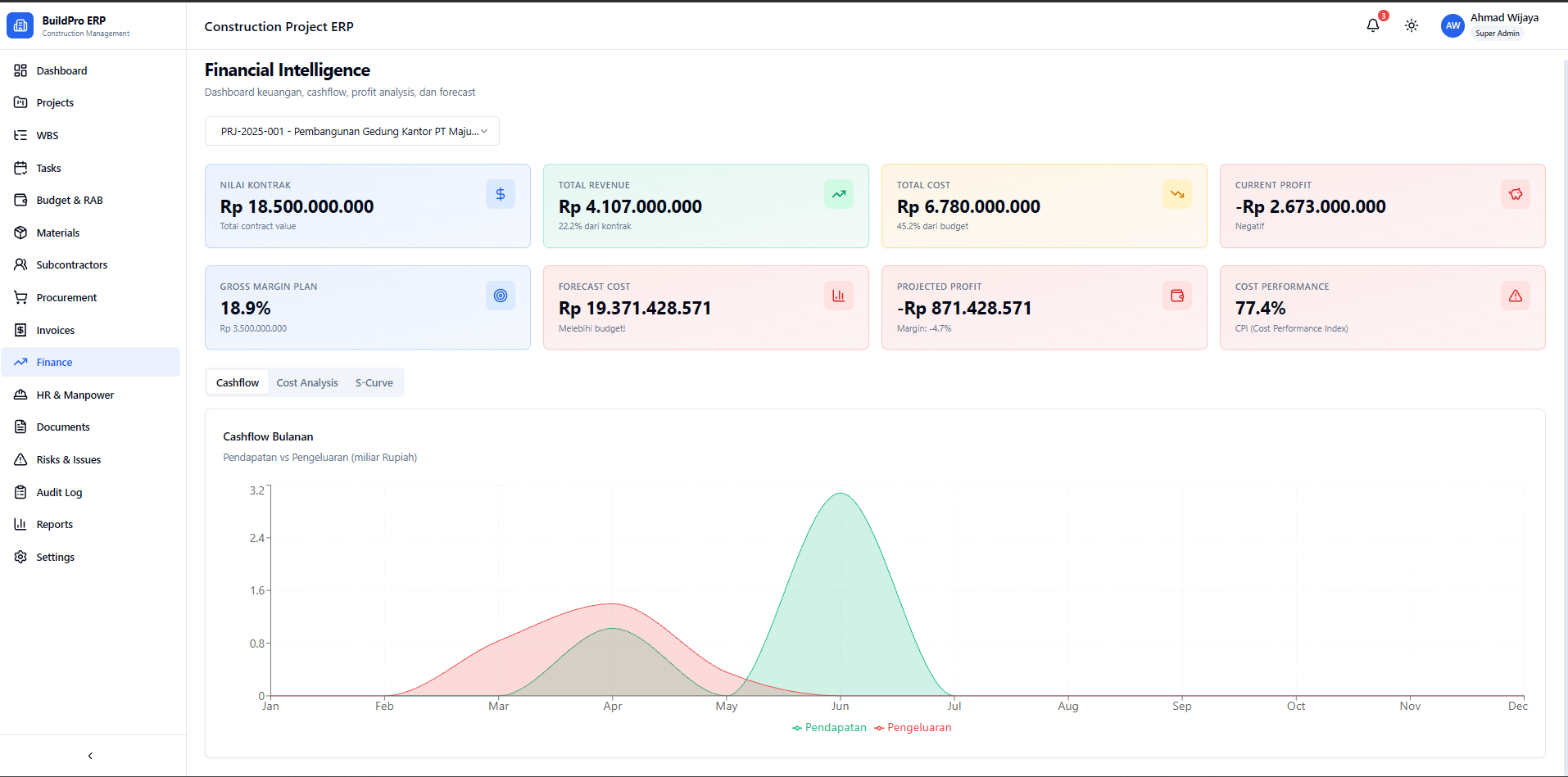Click the bar chart icon on Forecast Cost card

tap(838, 296)
